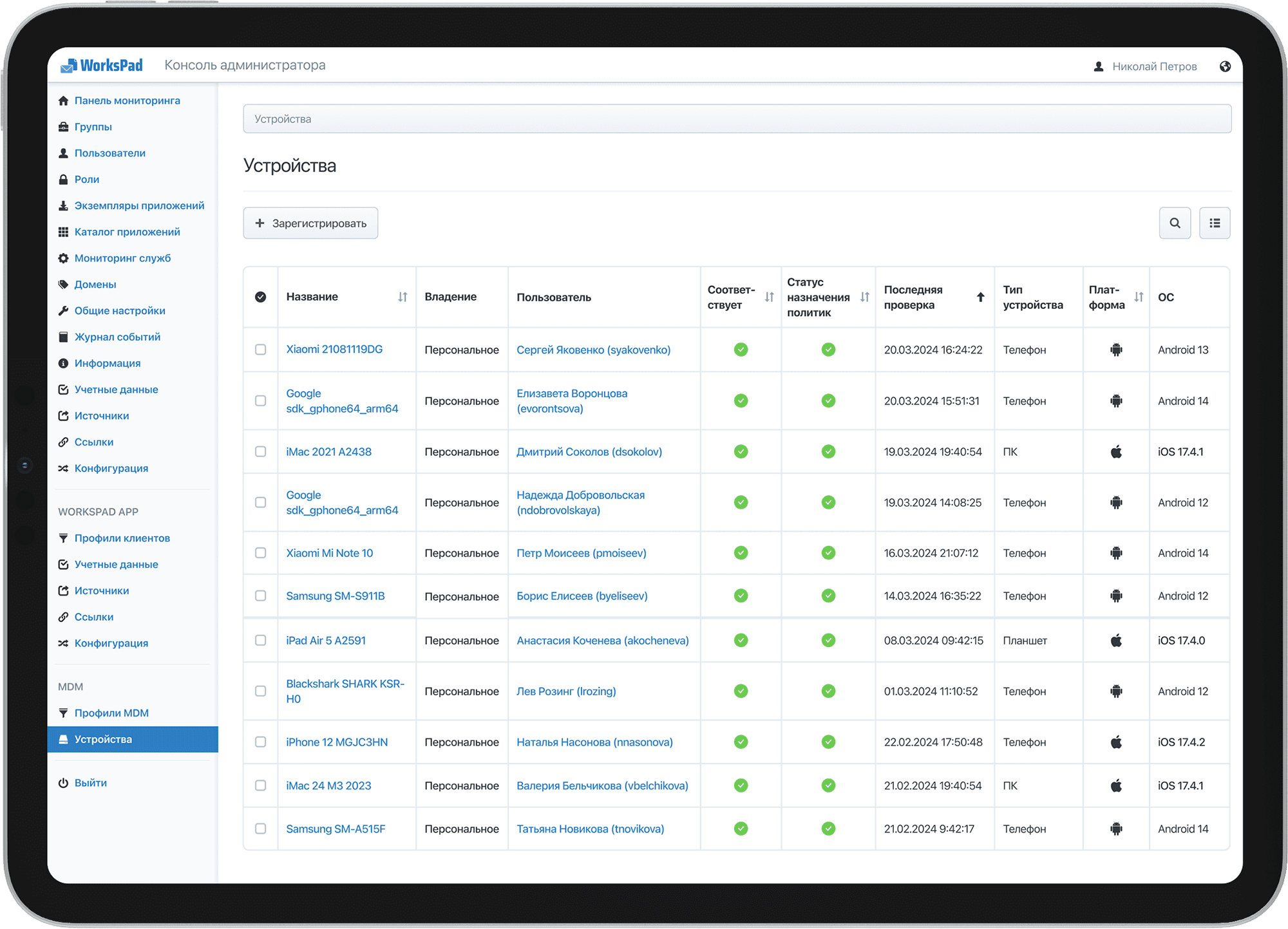The height and width of the screenshot is (929, 1288).
Task: Sort by Платформа column arrows
Action: (x=1139, y=297)
